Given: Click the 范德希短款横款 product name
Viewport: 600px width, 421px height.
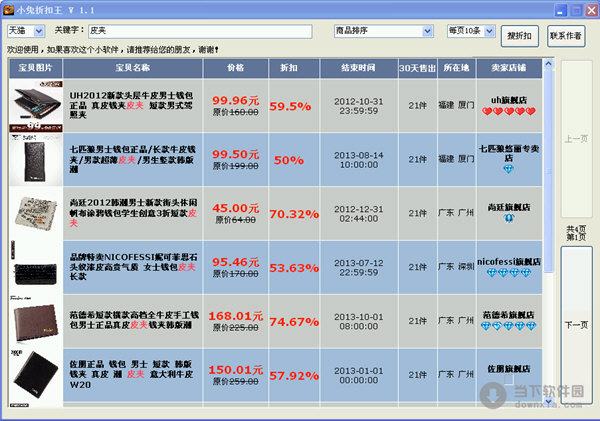Looking at the screenshot, I should tap(134, 320).
